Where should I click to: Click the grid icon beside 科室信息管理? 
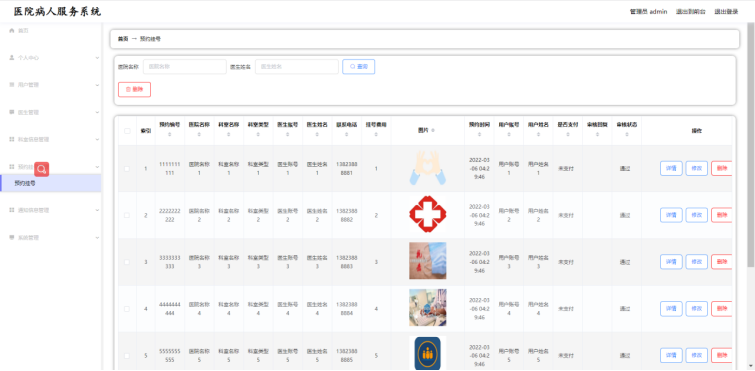[12, 139]
